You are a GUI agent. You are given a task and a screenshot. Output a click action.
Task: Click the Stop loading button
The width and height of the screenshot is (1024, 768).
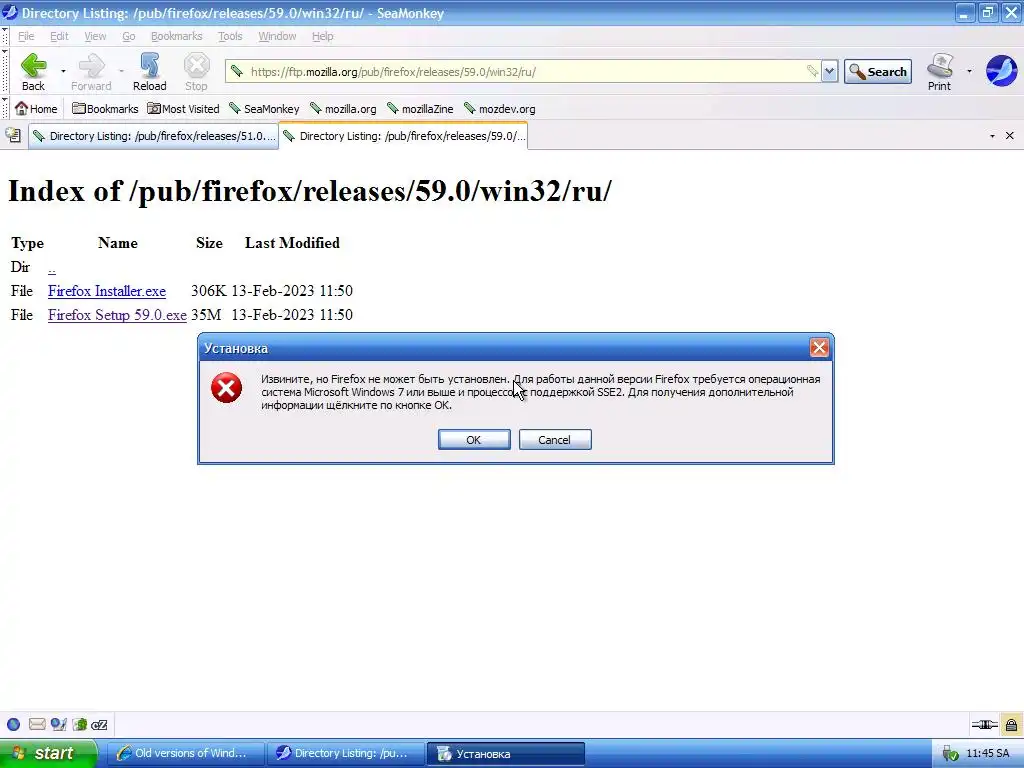tap(196, 71)
